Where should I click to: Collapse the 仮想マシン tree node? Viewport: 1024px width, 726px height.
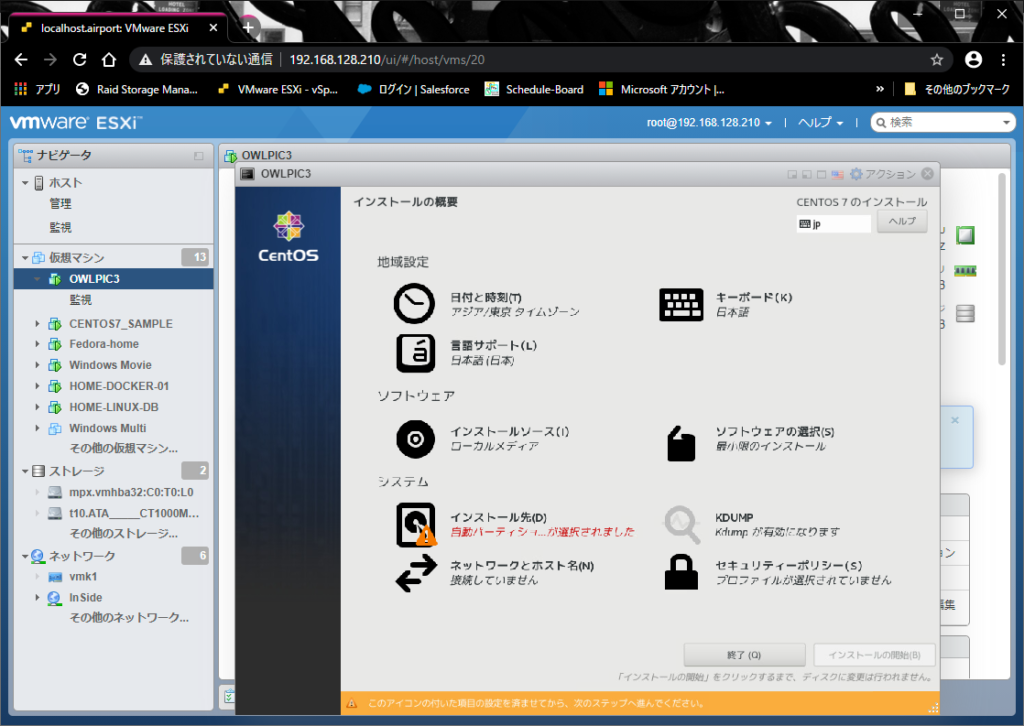click(x=25, y=258)
